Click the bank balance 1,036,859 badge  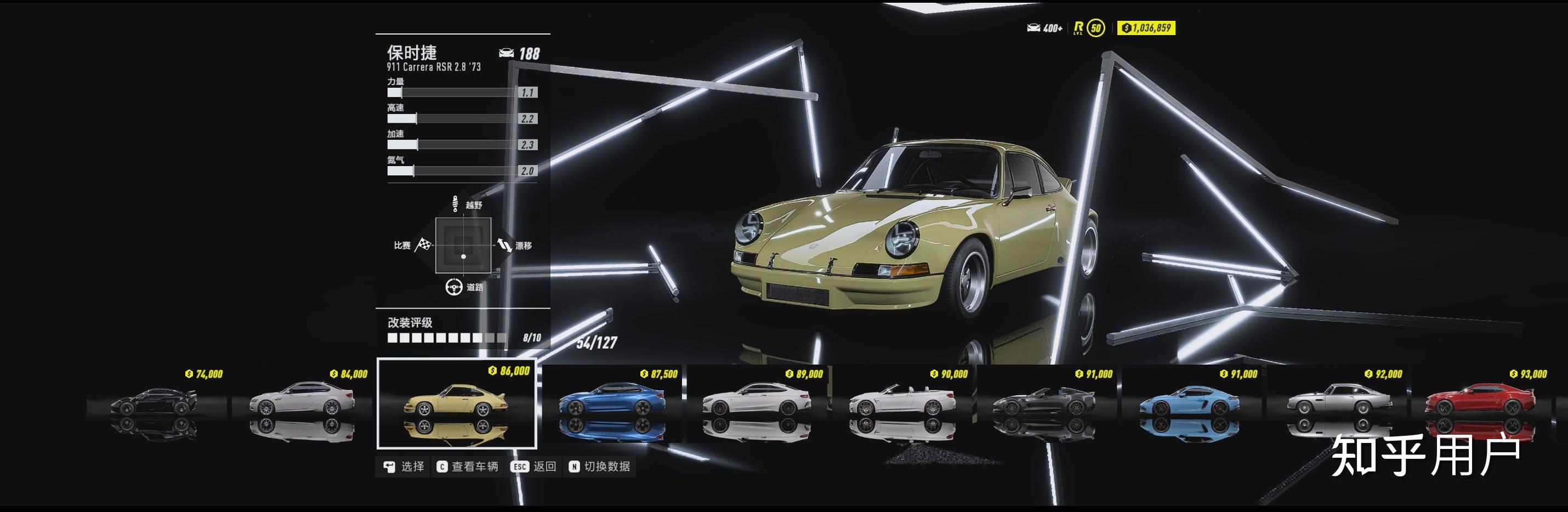[x=1146, y=28]
